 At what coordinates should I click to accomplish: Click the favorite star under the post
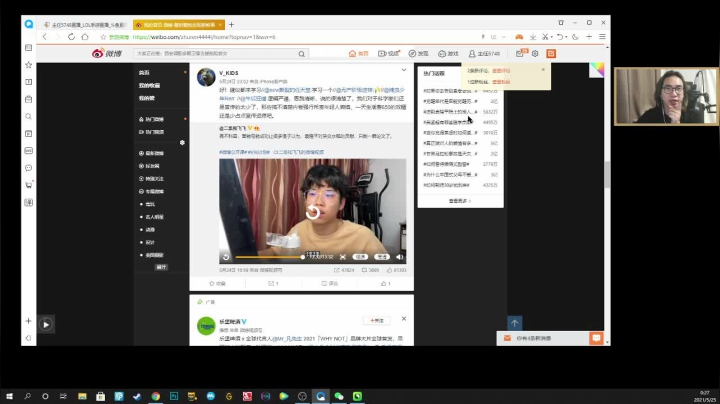[x=217, y=283]
